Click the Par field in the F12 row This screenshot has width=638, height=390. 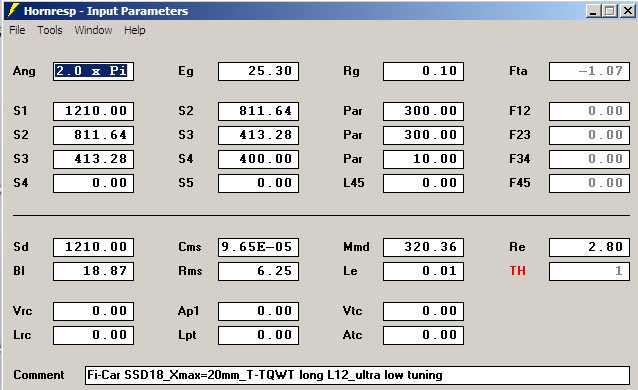click(423, 111)
